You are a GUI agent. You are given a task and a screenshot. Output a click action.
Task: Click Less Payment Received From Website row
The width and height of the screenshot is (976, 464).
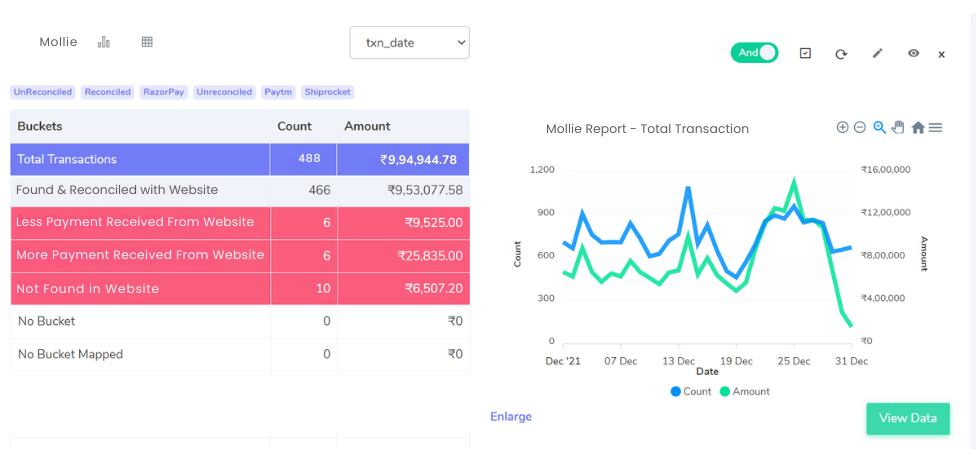coord(240,223)
